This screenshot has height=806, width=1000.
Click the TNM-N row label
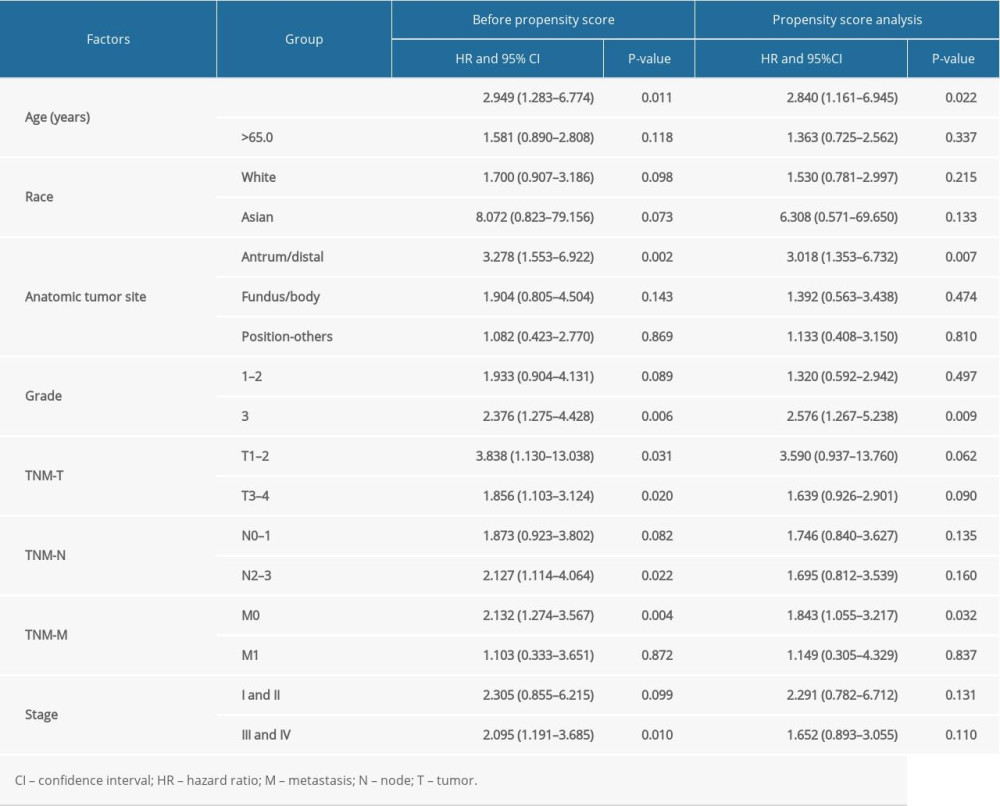pos(45,555)
